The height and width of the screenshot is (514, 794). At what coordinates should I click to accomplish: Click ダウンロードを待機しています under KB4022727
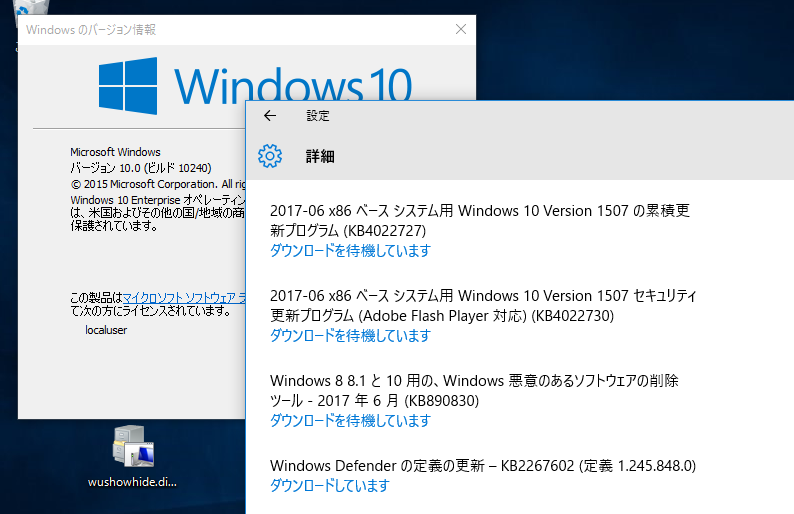350,251
